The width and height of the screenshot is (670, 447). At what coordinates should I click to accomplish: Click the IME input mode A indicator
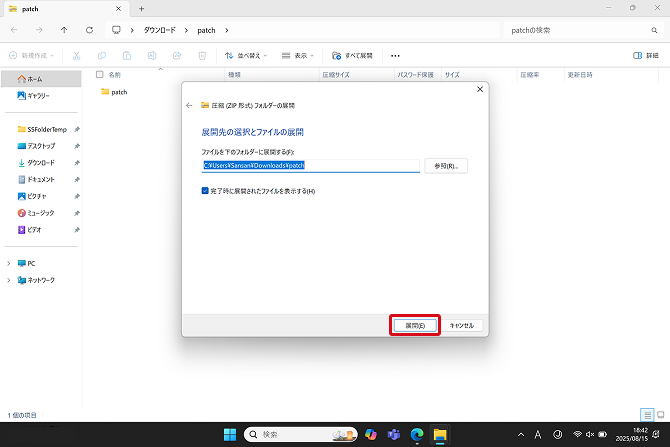click(x=538, y=435)
